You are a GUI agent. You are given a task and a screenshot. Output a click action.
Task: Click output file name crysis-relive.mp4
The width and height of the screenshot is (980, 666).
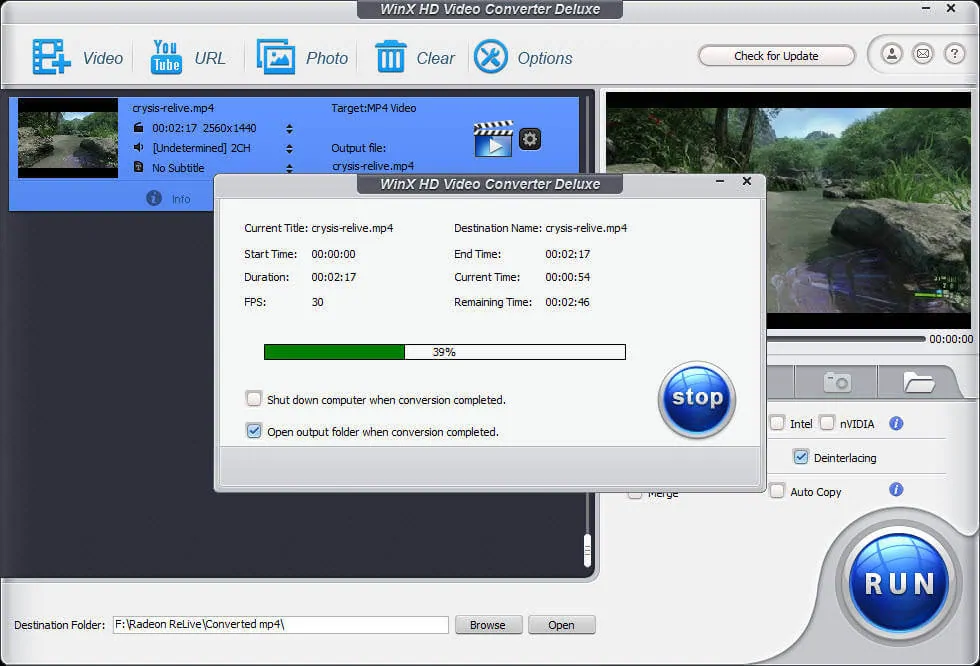point(373,166)
